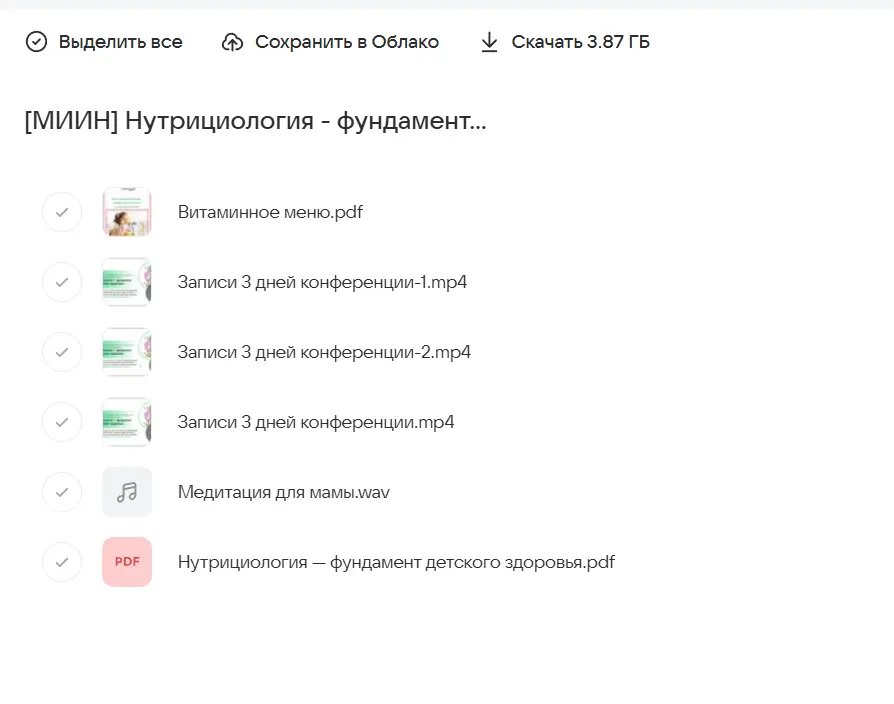
Task: Click Сохранить в Облако label
Action: point(346,42)
